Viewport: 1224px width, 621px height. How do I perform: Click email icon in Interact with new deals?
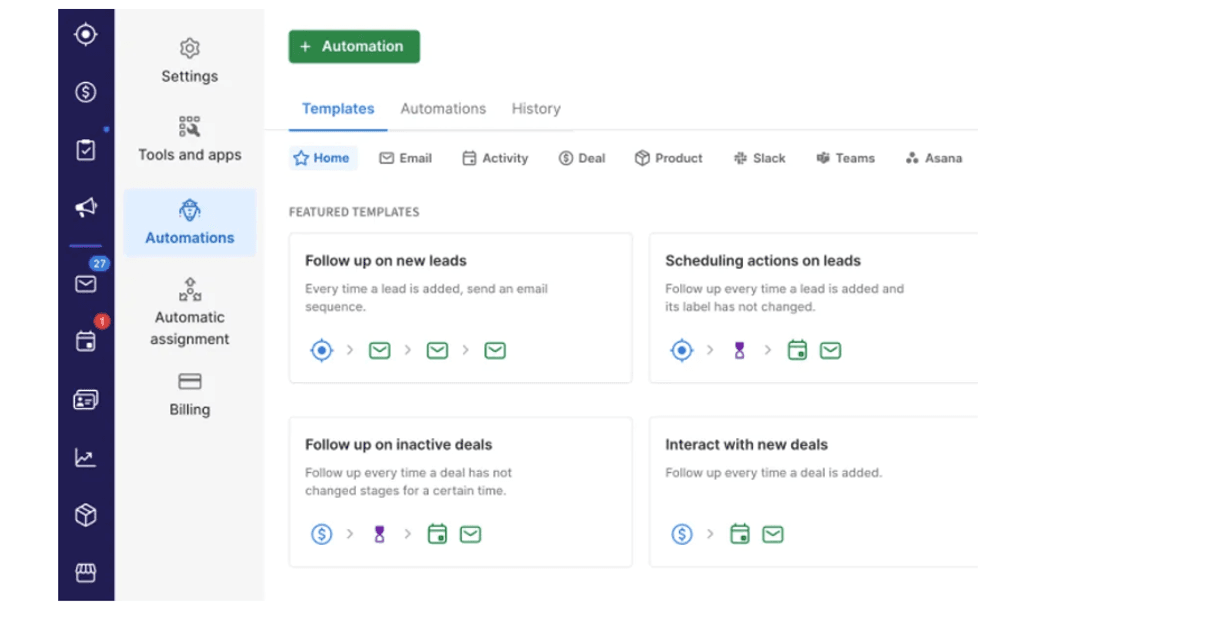pos(772,534)
